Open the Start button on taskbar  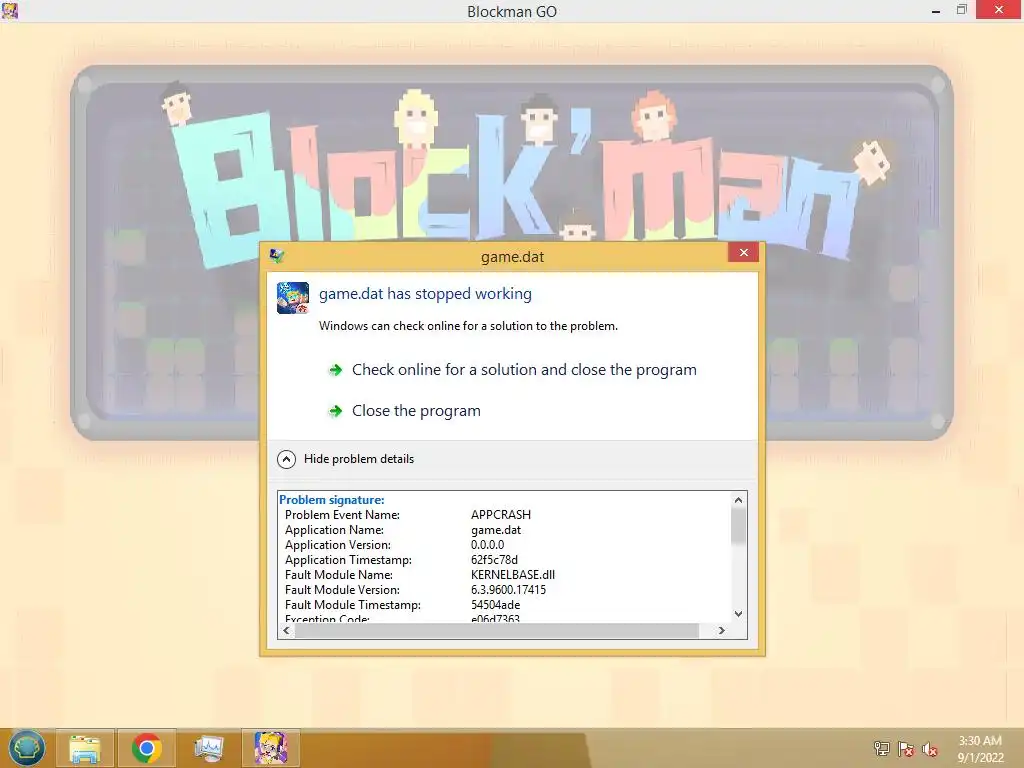click(26, 748)
